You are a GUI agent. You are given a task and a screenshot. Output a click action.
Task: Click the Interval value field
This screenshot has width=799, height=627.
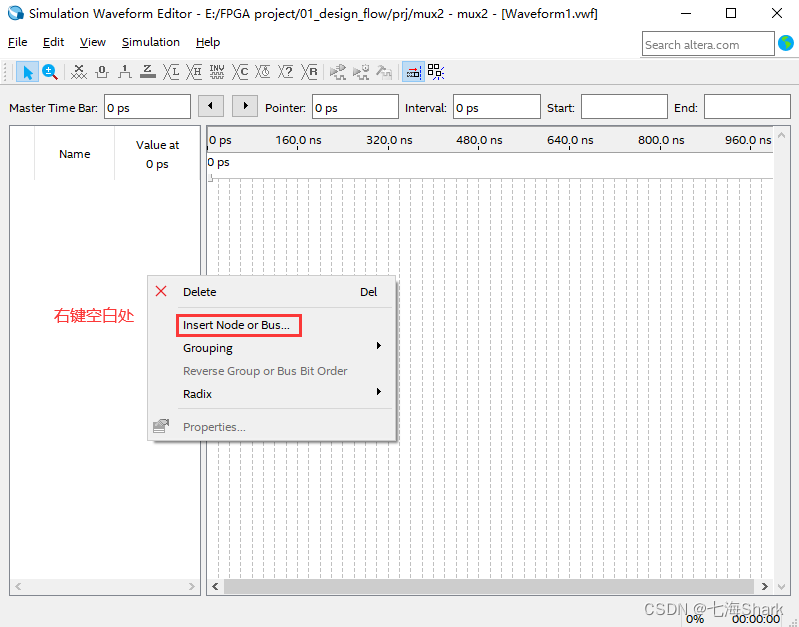click(x=497, y=107)
